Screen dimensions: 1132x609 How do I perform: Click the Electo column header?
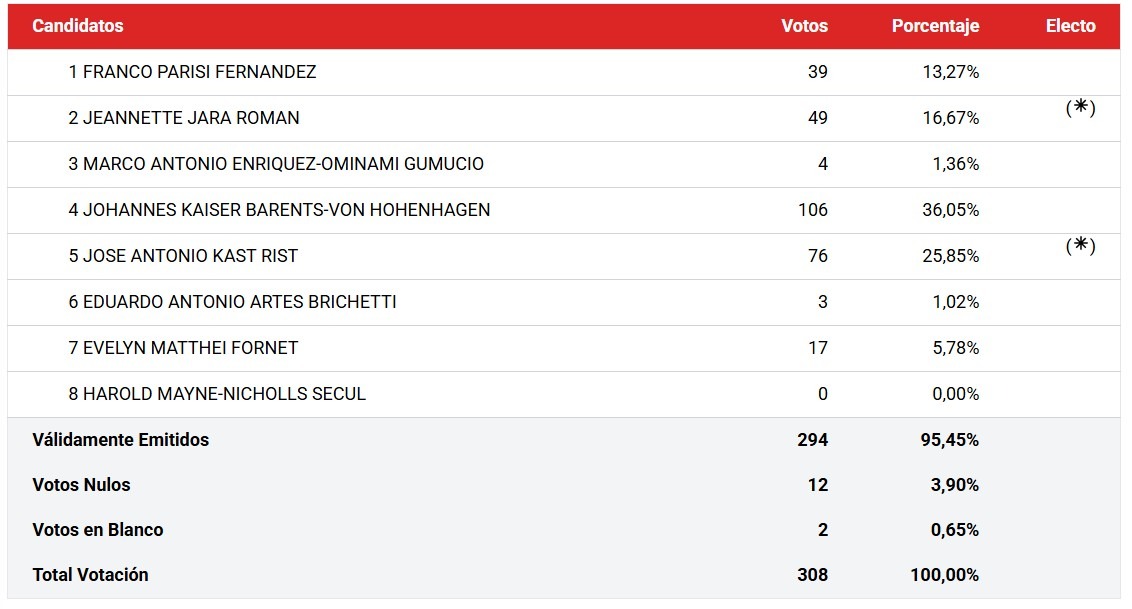click(1070, 26)
